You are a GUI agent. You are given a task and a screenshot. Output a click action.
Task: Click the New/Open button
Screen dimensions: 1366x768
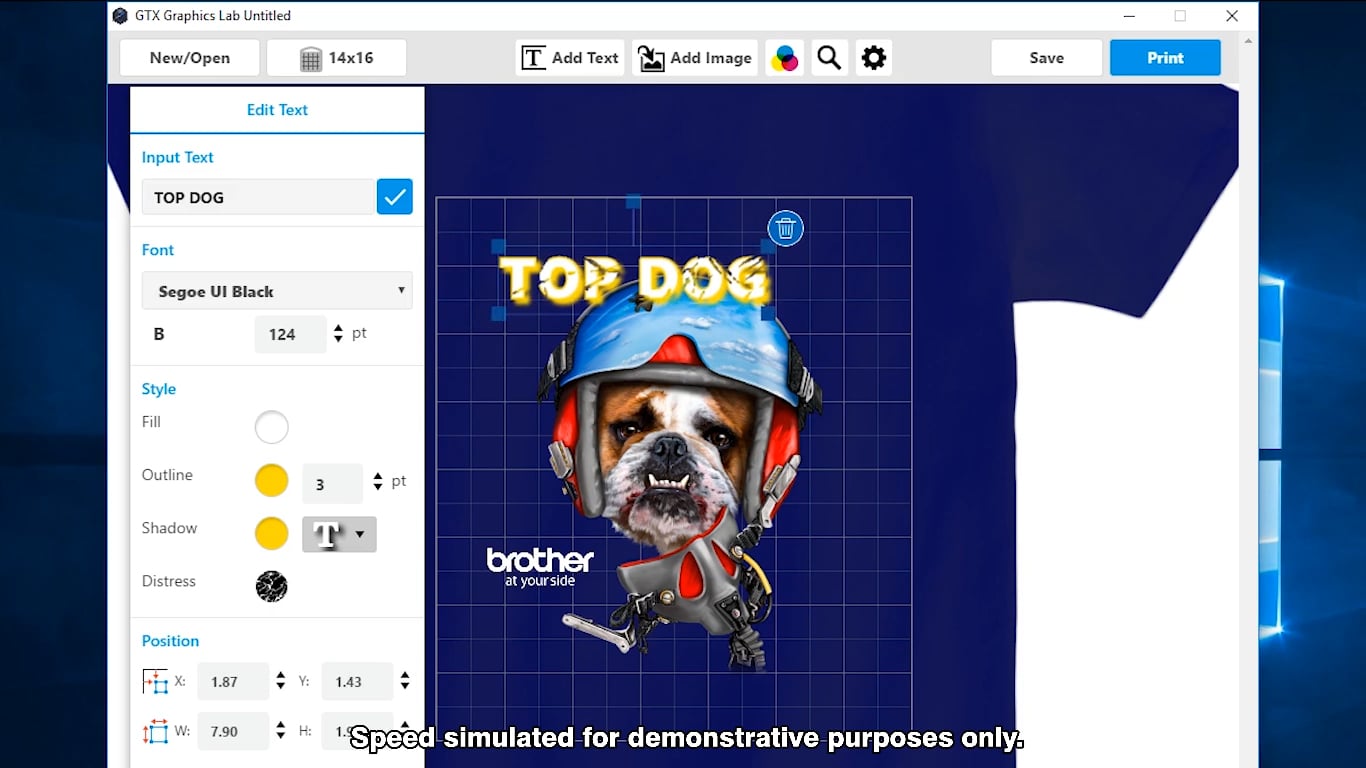tap(190, 58)
